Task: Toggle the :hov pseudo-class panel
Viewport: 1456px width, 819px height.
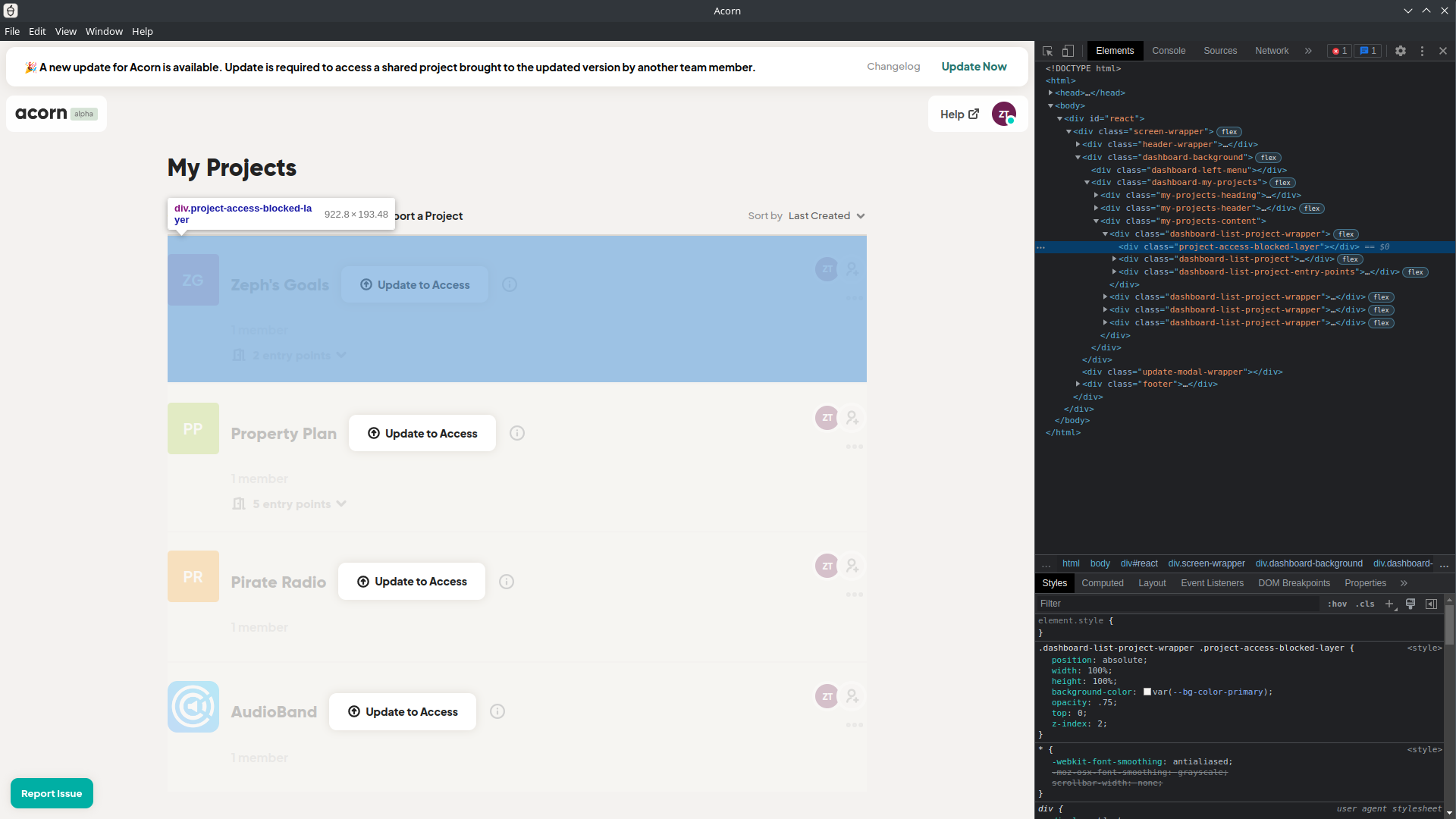Action: [1338, 604]
